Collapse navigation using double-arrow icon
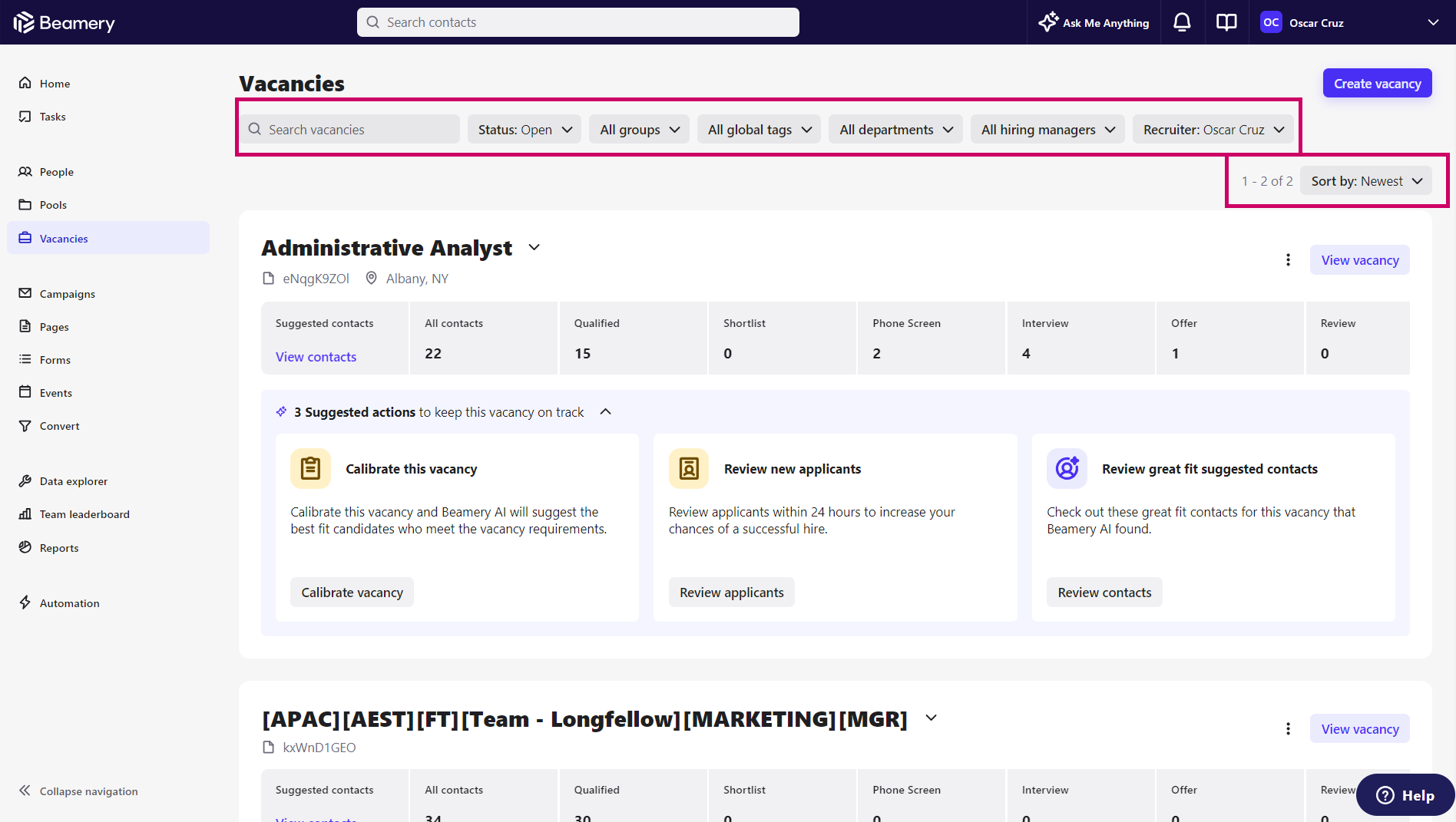 [25, 791]
